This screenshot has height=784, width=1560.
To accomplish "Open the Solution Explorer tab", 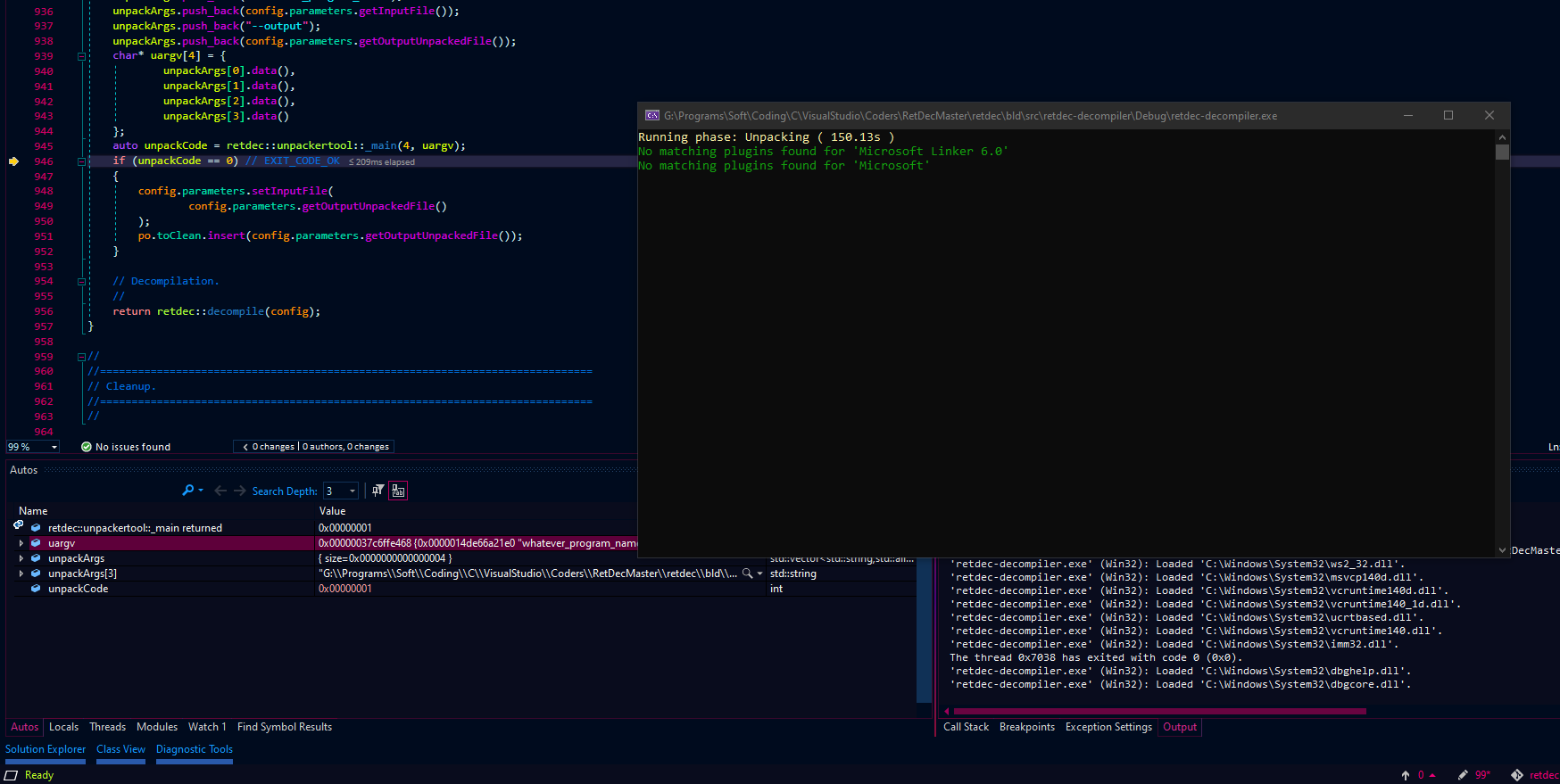I will tap(46, 749).
